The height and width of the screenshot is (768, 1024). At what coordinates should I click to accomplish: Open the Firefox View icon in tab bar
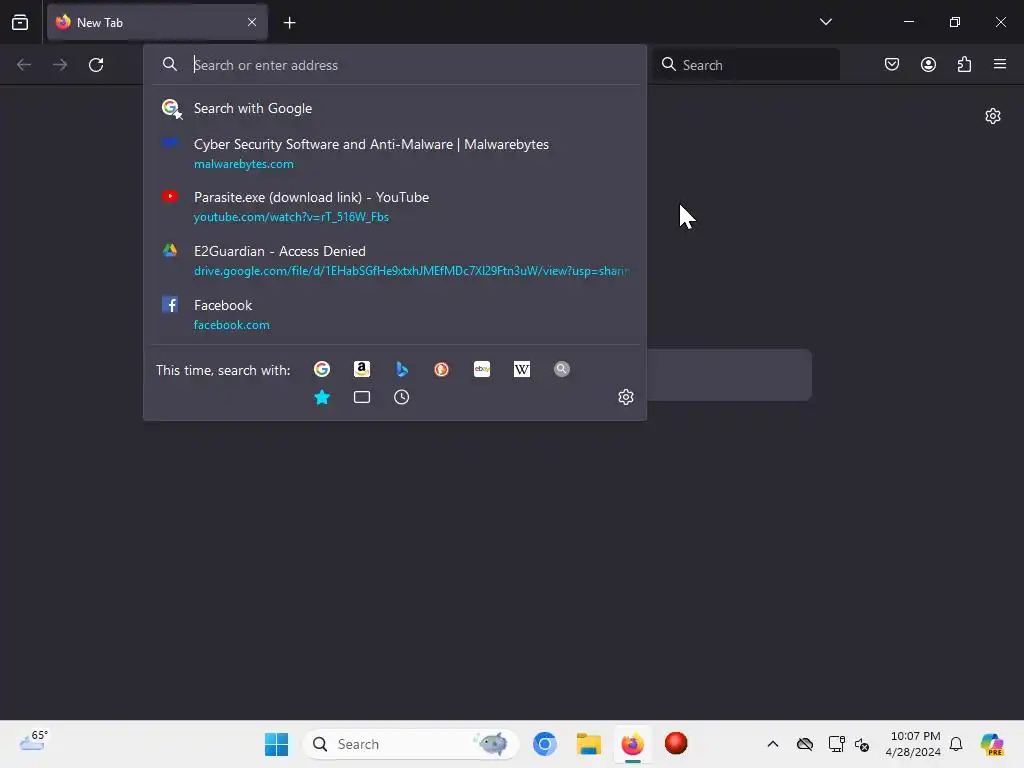20,22
